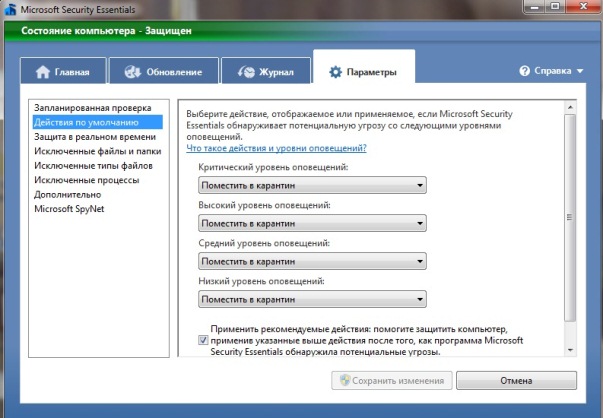This screenshot has width=603, height=418.
Task: Select Исключенные процессы entry
Action: tap(87, 180)
